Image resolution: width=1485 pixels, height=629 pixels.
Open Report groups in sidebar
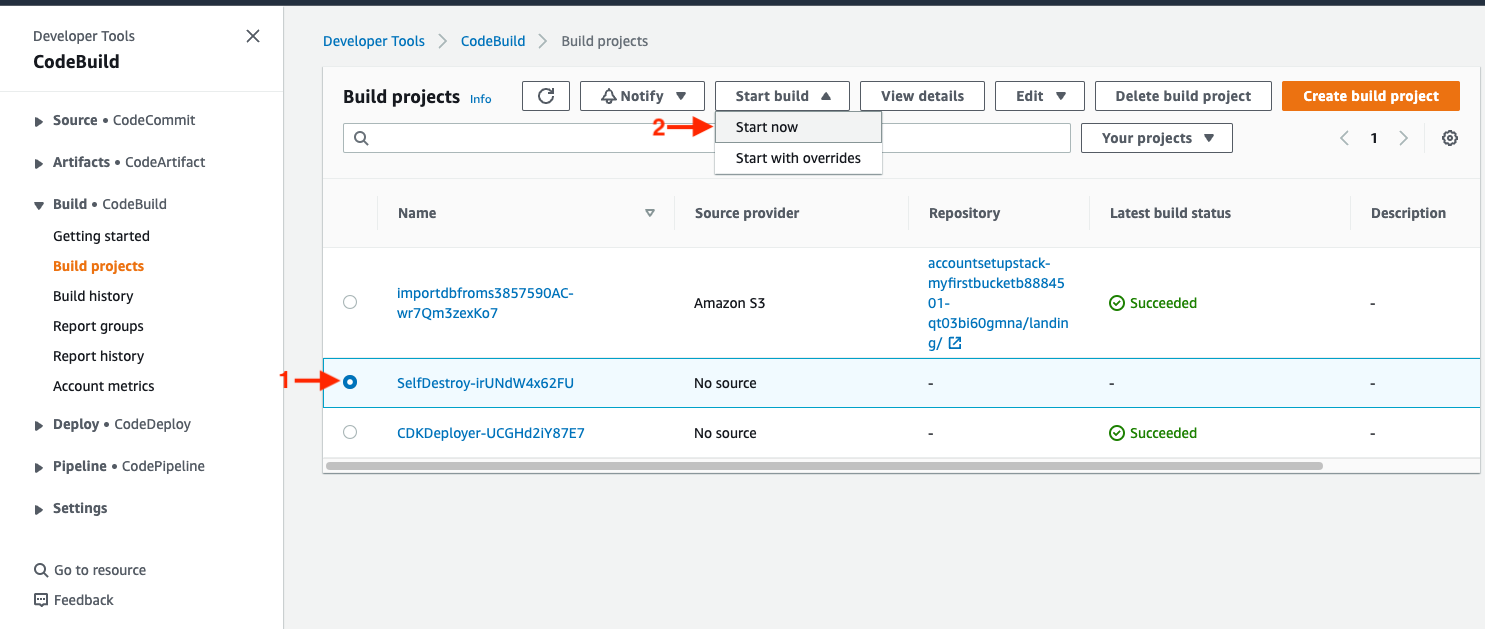[98, 326]
